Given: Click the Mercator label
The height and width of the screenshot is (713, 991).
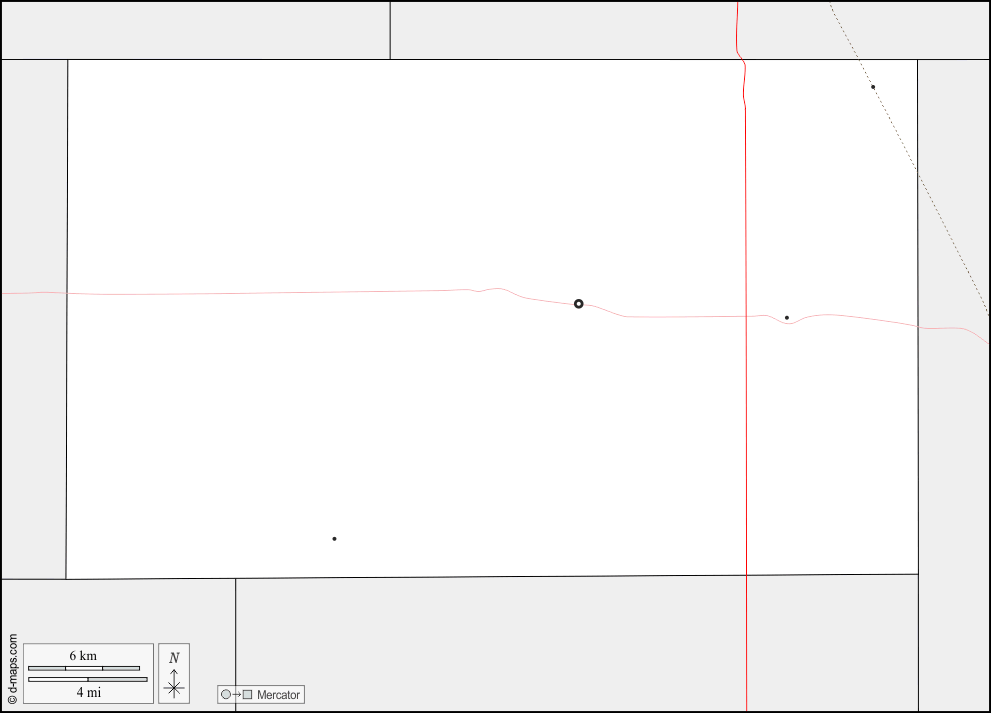Looking at the screenshot, I should [278, 695].
